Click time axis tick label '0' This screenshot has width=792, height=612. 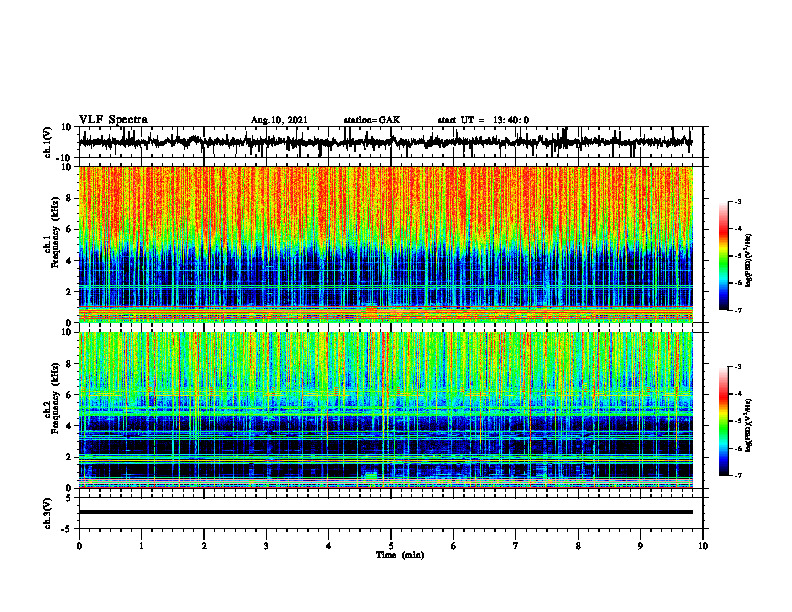pos(79,546)
